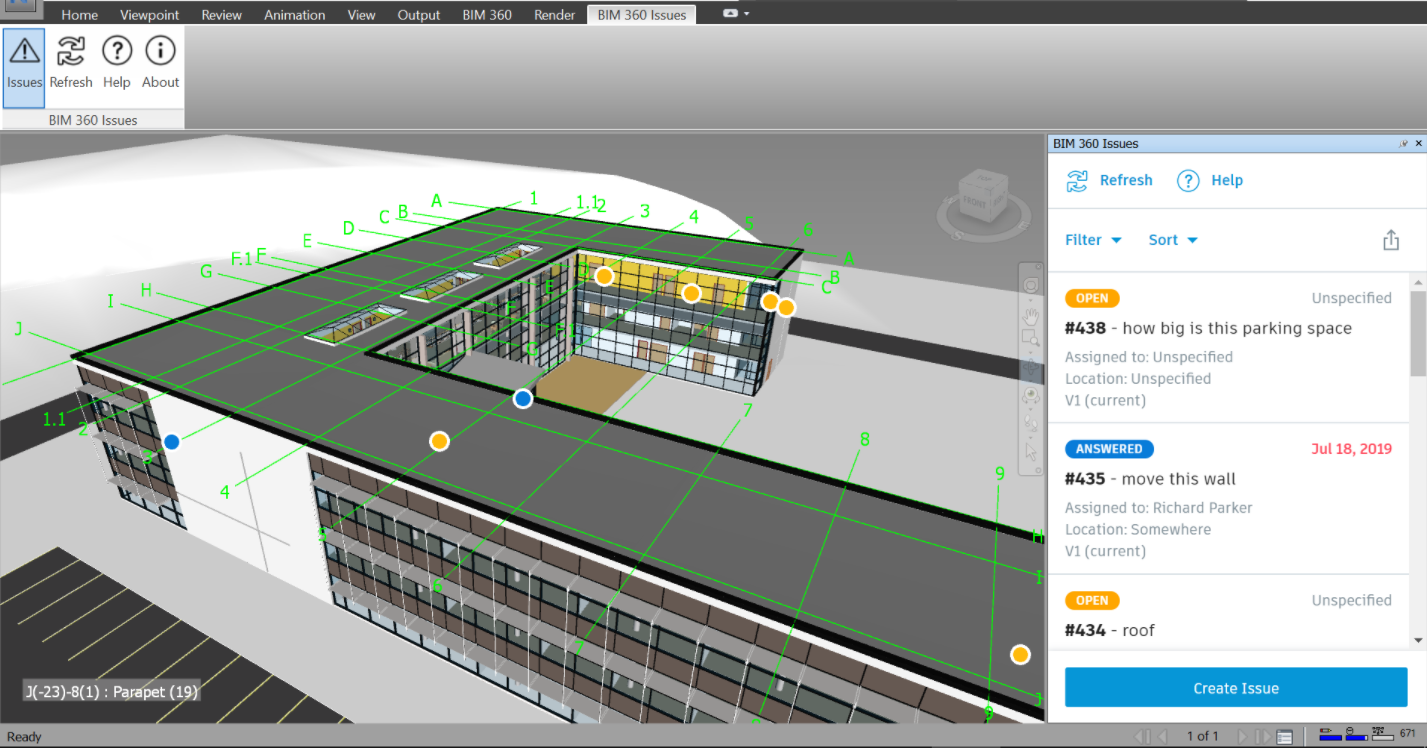
Task: Open the About info icon
Action: click(160, 50)
